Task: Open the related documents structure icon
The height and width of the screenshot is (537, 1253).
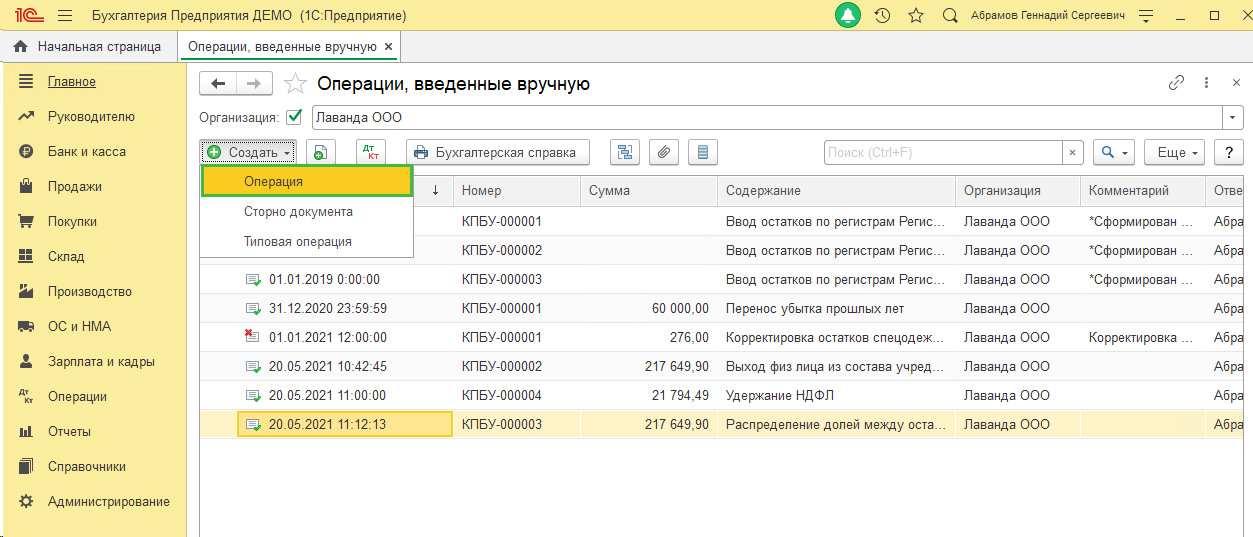Action: (626, 152)
